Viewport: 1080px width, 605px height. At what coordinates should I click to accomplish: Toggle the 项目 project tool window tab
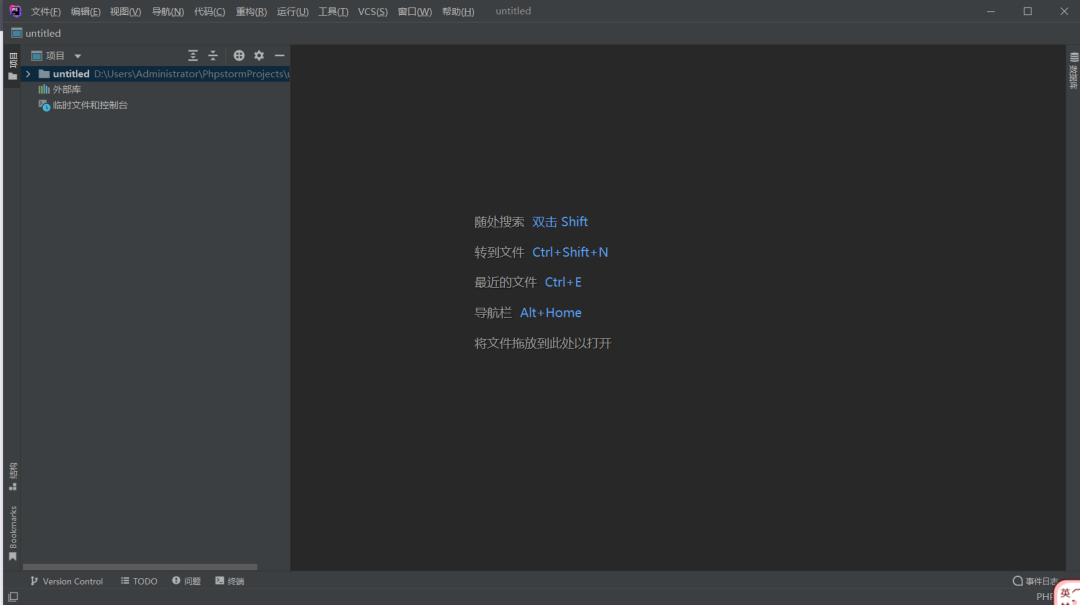[12, 66]
